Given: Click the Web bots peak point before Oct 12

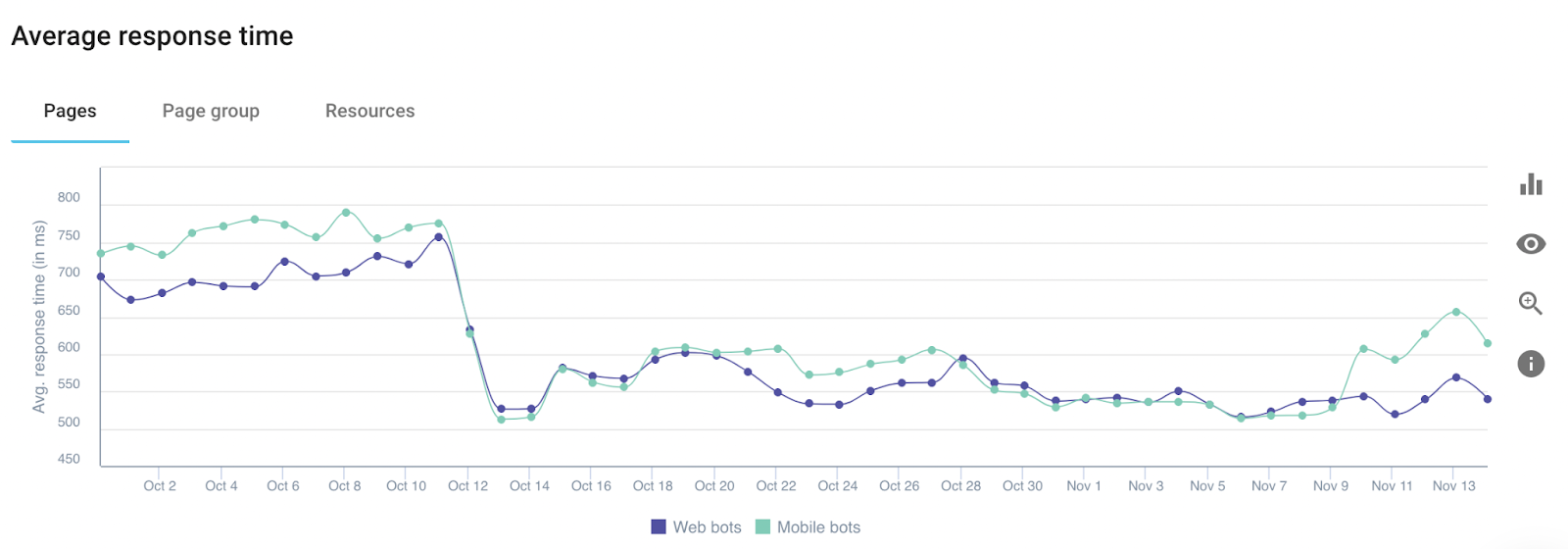Looking at the screenshot, I should coord(438,237).
